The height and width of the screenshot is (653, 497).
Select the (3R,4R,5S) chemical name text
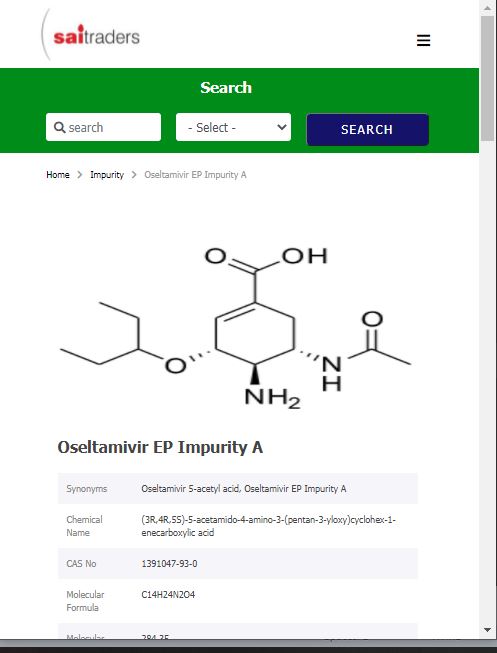click(268, 526)
